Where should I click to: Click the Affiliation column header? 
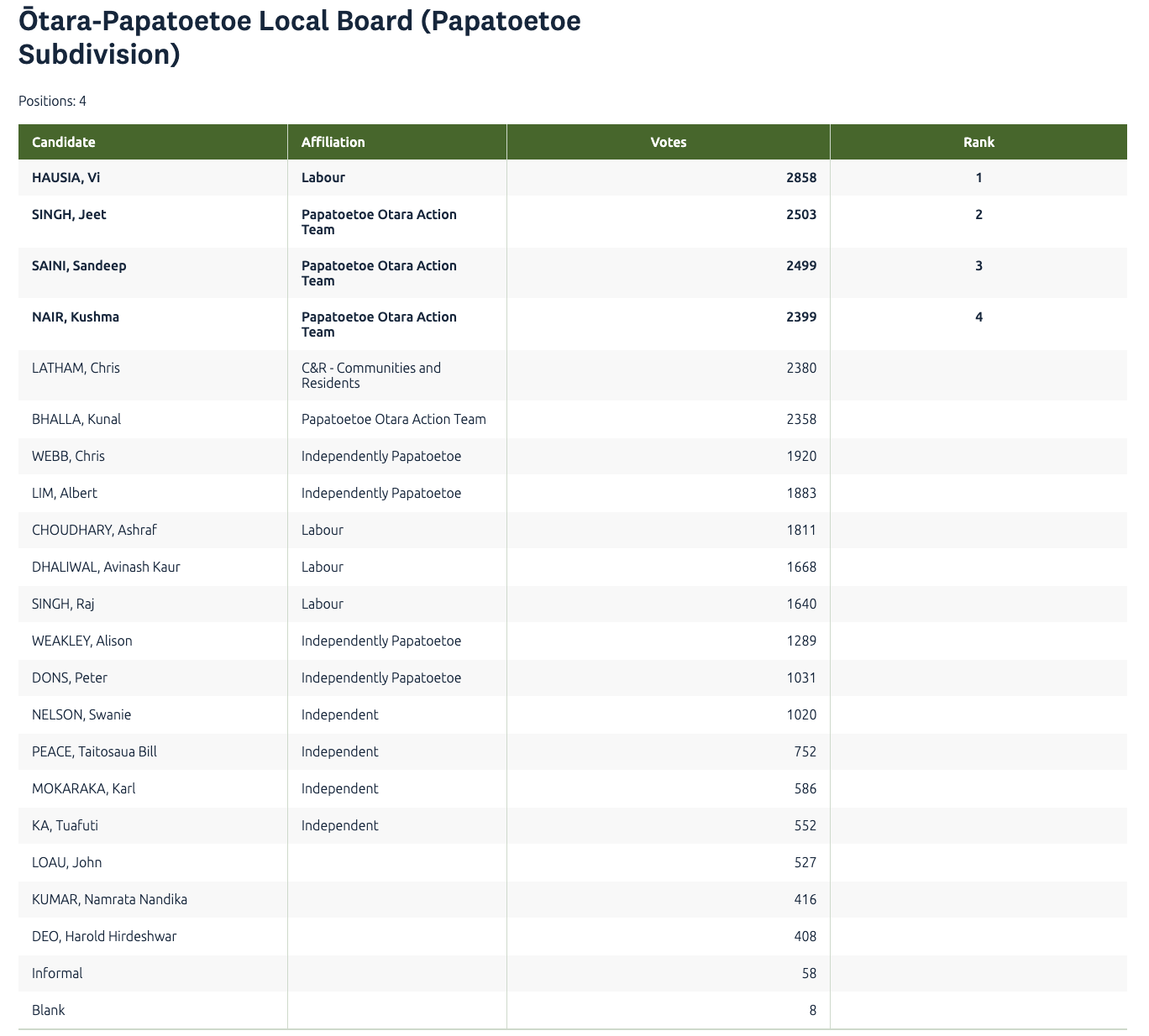pos(333,142)
